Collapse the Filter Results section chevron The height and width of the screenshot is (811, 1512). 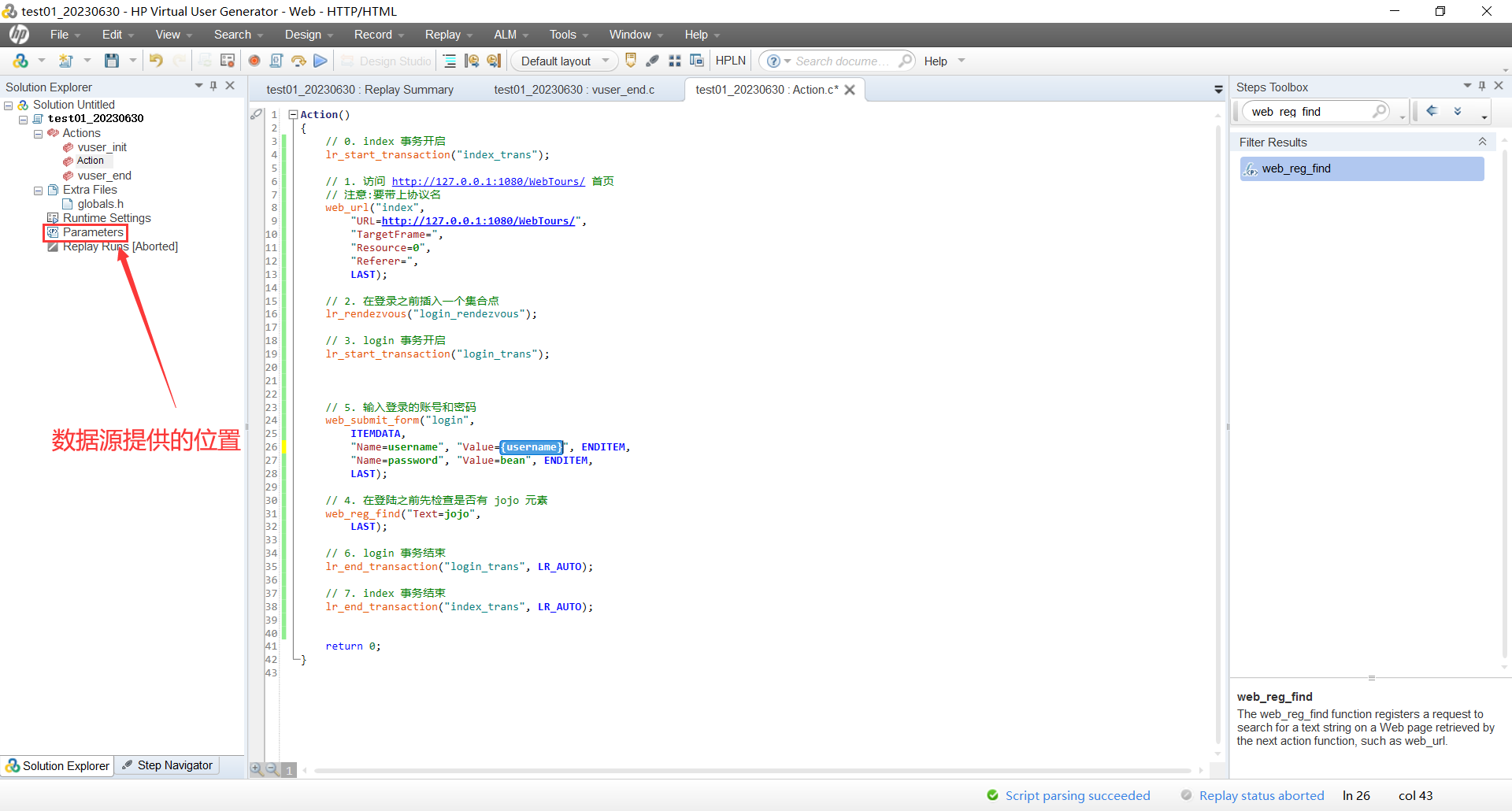(1482, 142)
